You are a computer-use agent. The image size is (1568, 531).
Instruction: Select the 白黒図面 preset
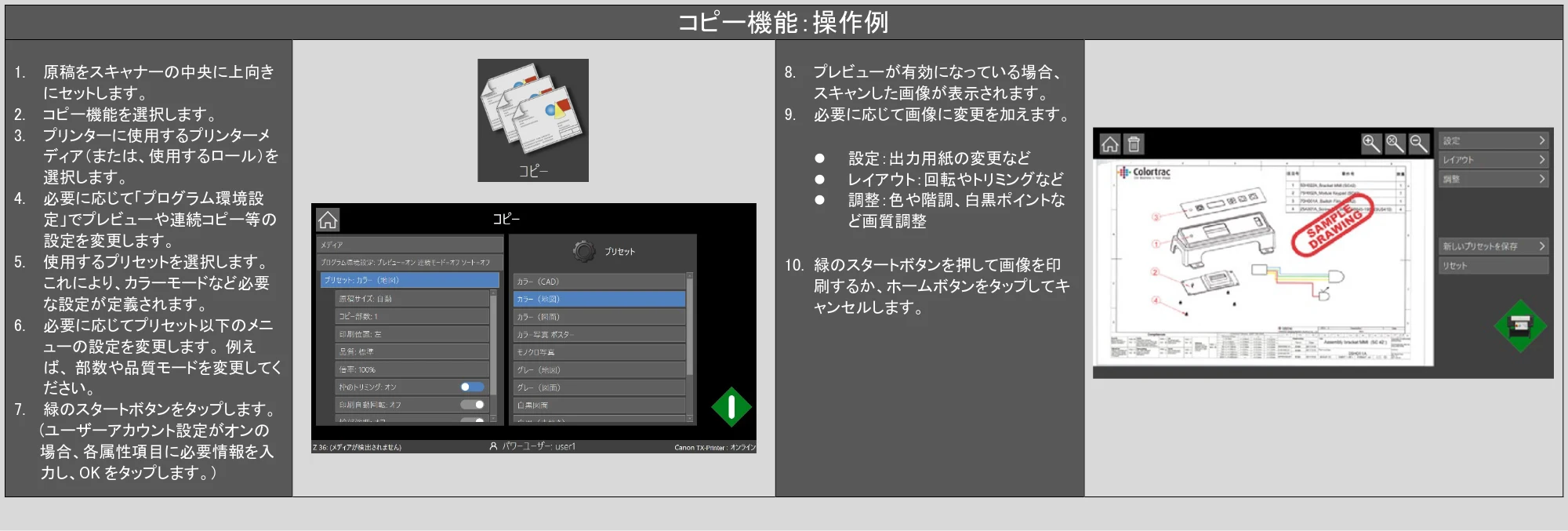[599, 405]
